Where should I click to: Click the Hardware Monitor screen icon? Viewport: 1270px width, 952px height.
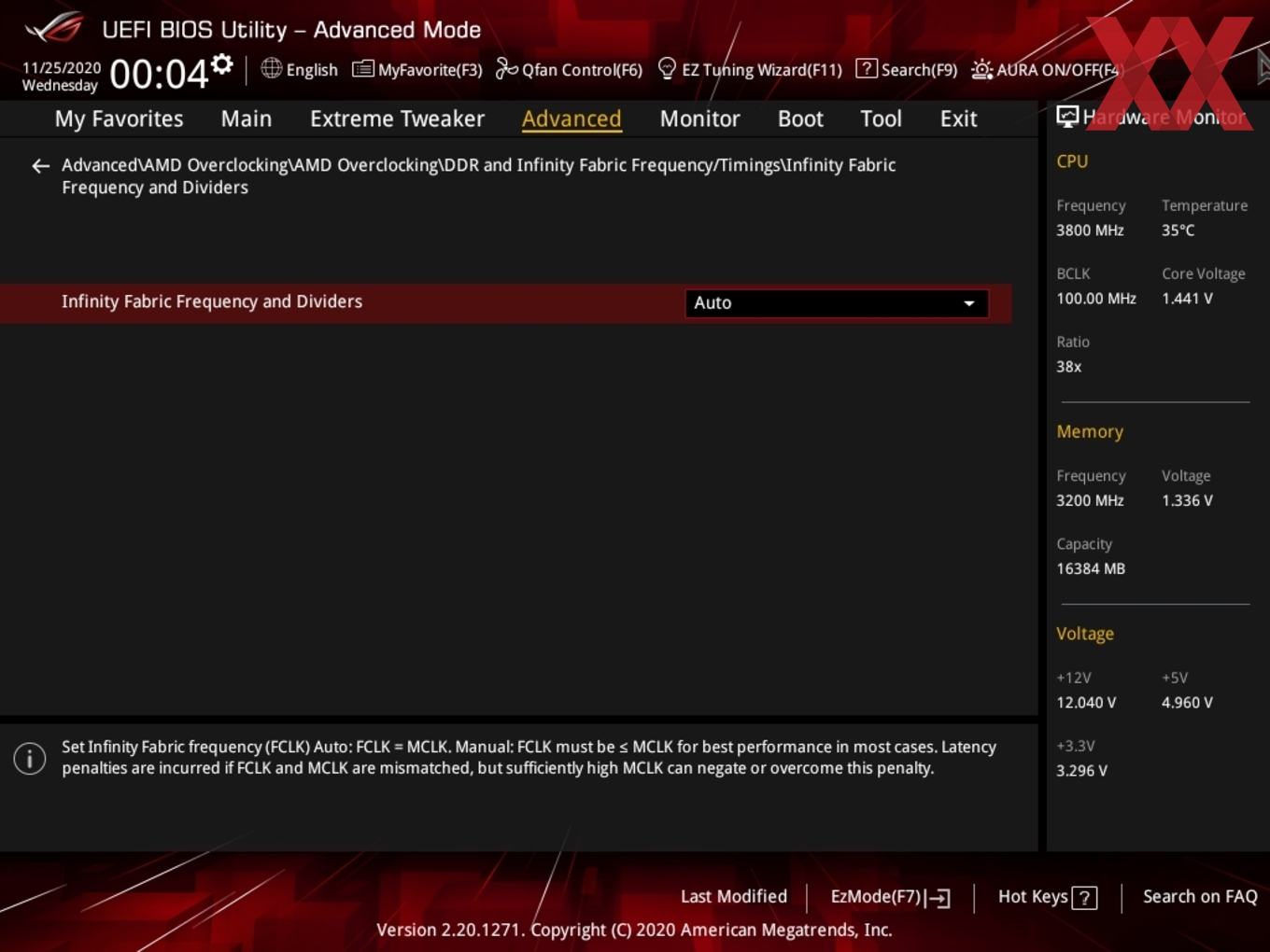pos(1067,117)
